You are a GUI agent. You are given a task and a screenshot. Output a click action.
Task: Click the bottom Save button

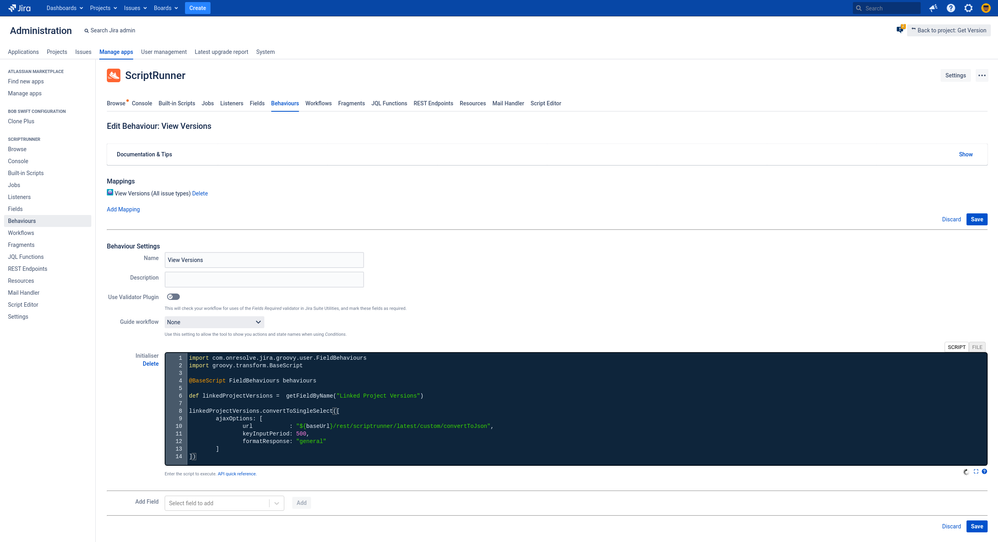tap(977, 527)
